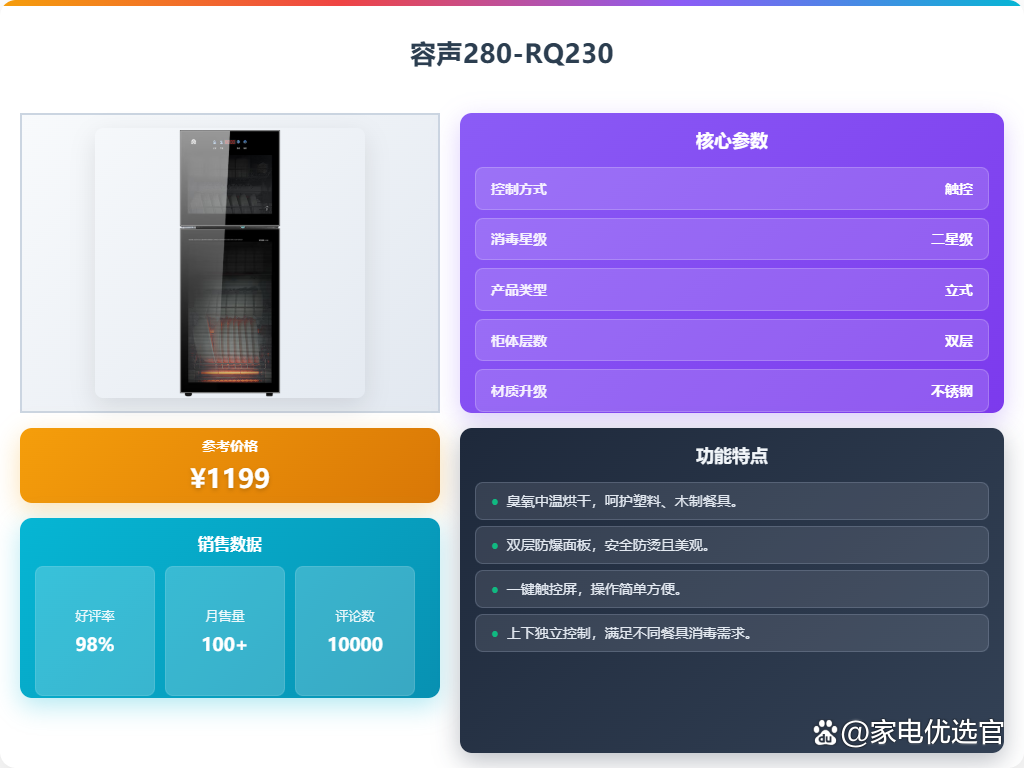Click the 核心参数 section heading
The width and height of the screenshot is (1024, 768).
(731, 140)
